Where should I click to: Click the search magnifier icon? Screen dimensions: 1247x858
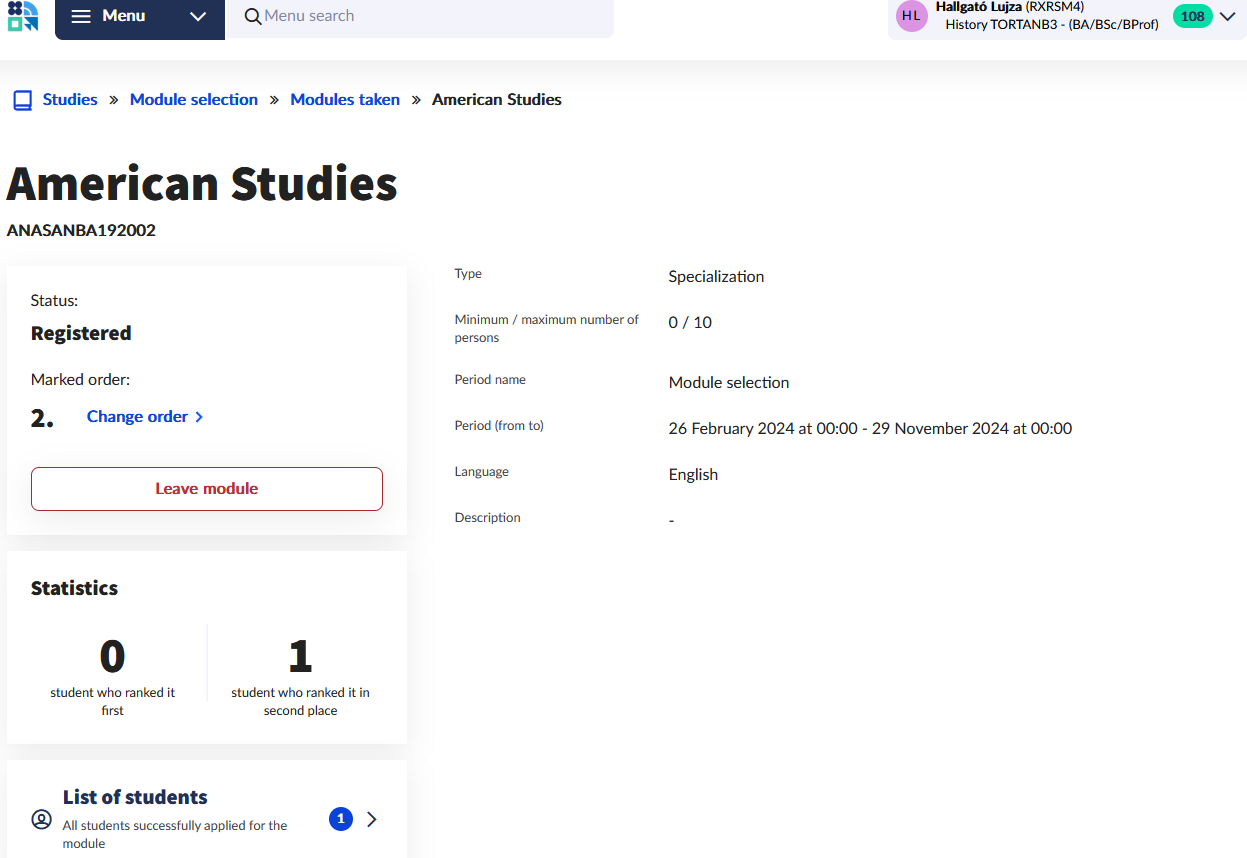(x=253, y=17)
